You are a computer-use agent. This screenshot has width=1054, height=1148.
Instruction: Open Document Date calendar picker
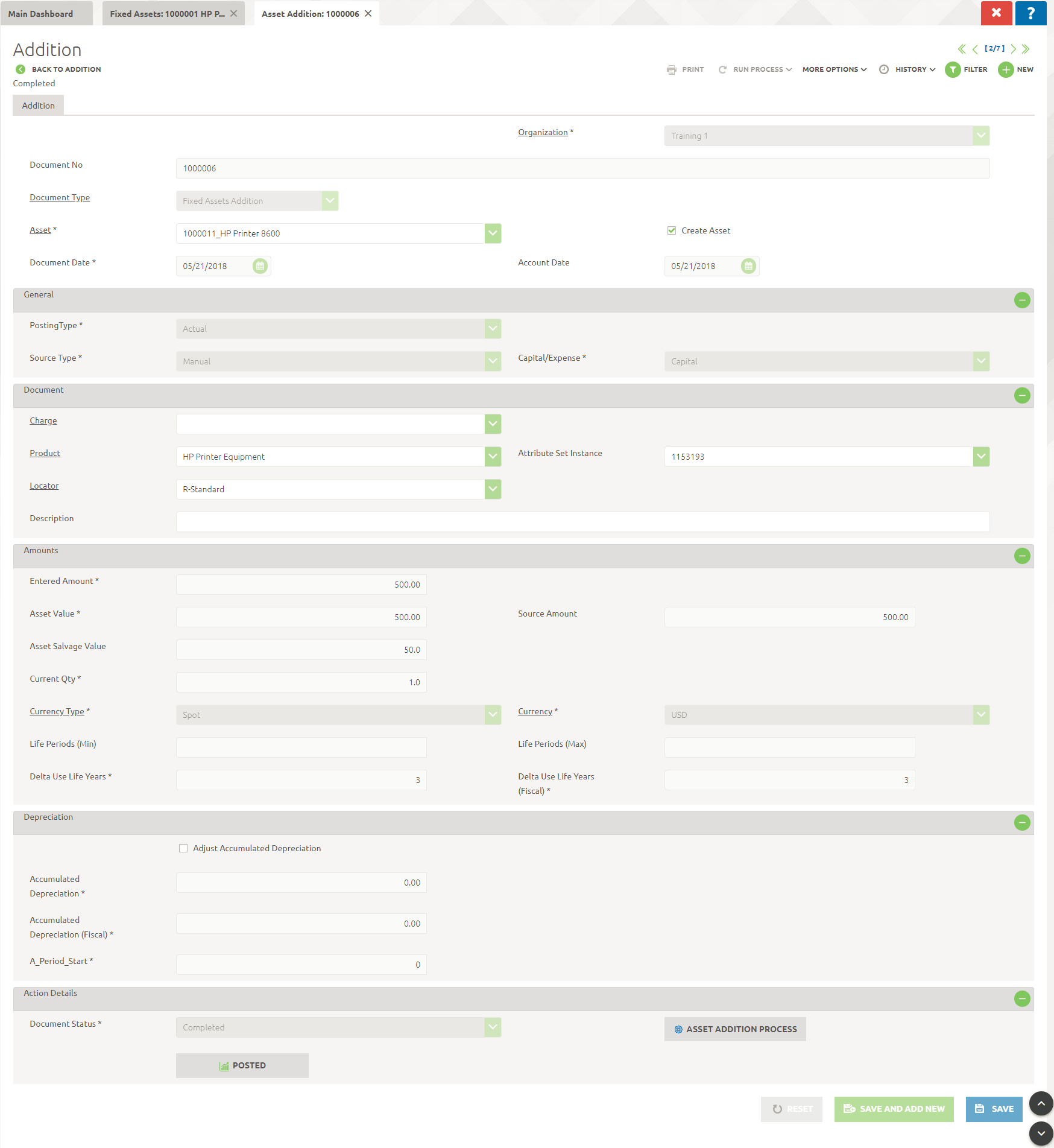point(260,266)
